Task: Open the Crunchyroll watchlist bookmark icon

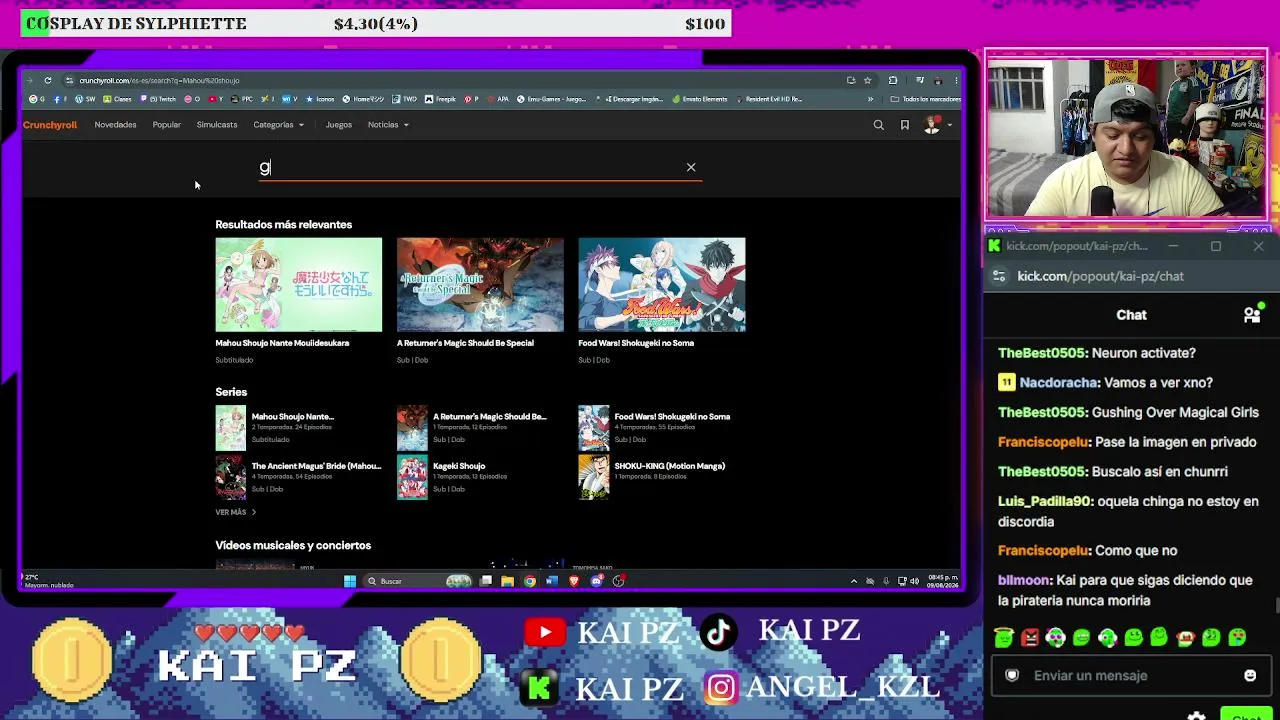Action: [905, 125]
